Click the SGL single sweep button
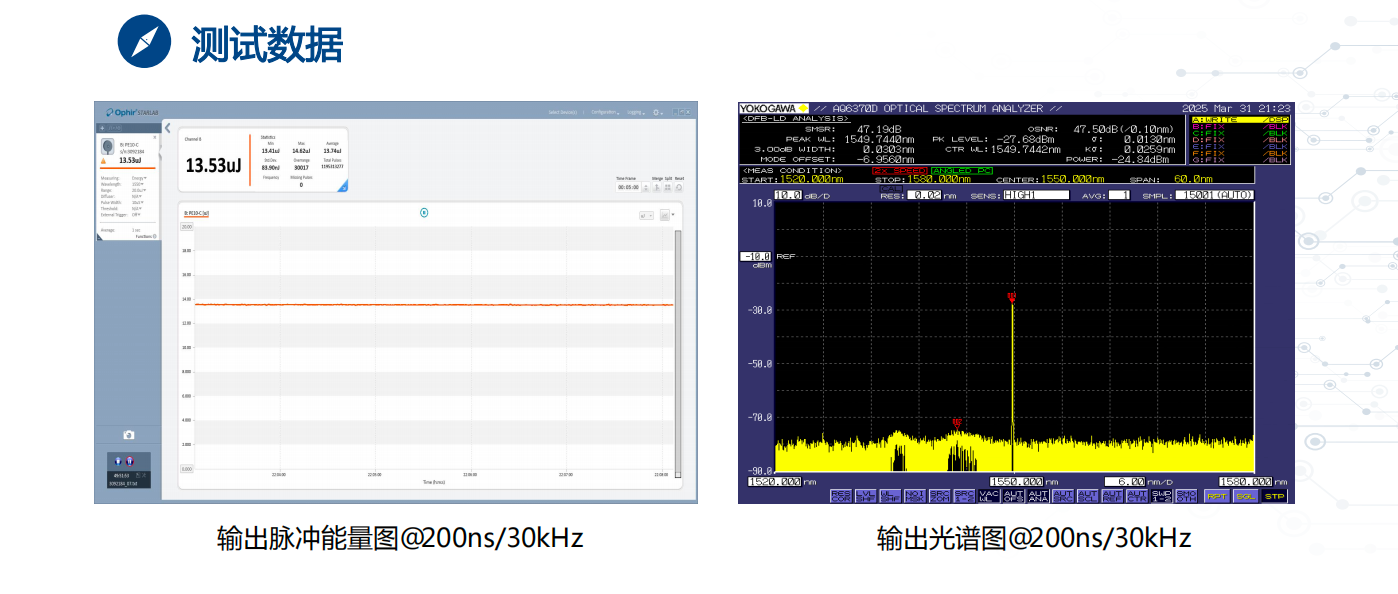Image resolution: width=1398 pixels, height=594 pixels. 1245,496
